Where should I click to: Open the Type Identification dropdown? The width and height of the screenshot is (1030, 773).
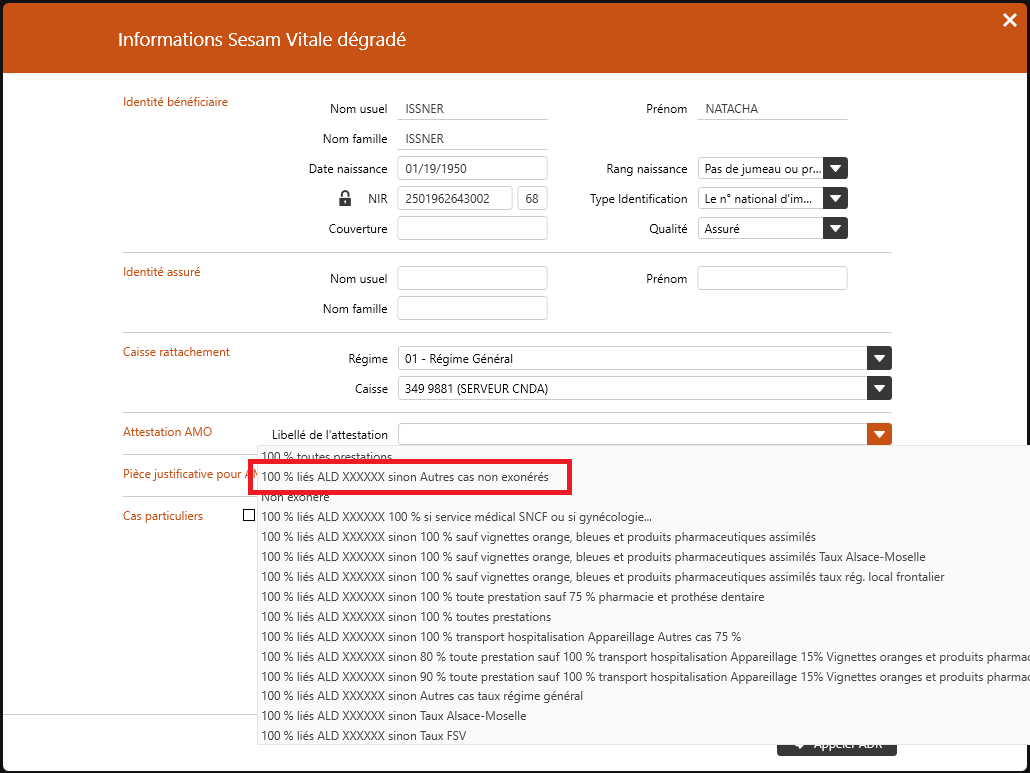[835, 199]
